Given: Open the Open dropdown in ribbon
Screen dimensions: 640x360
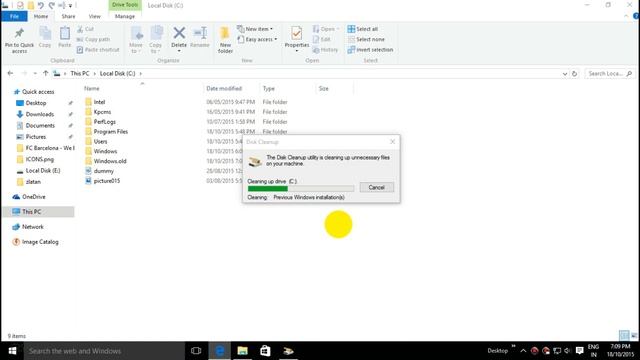Looking at the screenshot, I should (x=326, y=29).
